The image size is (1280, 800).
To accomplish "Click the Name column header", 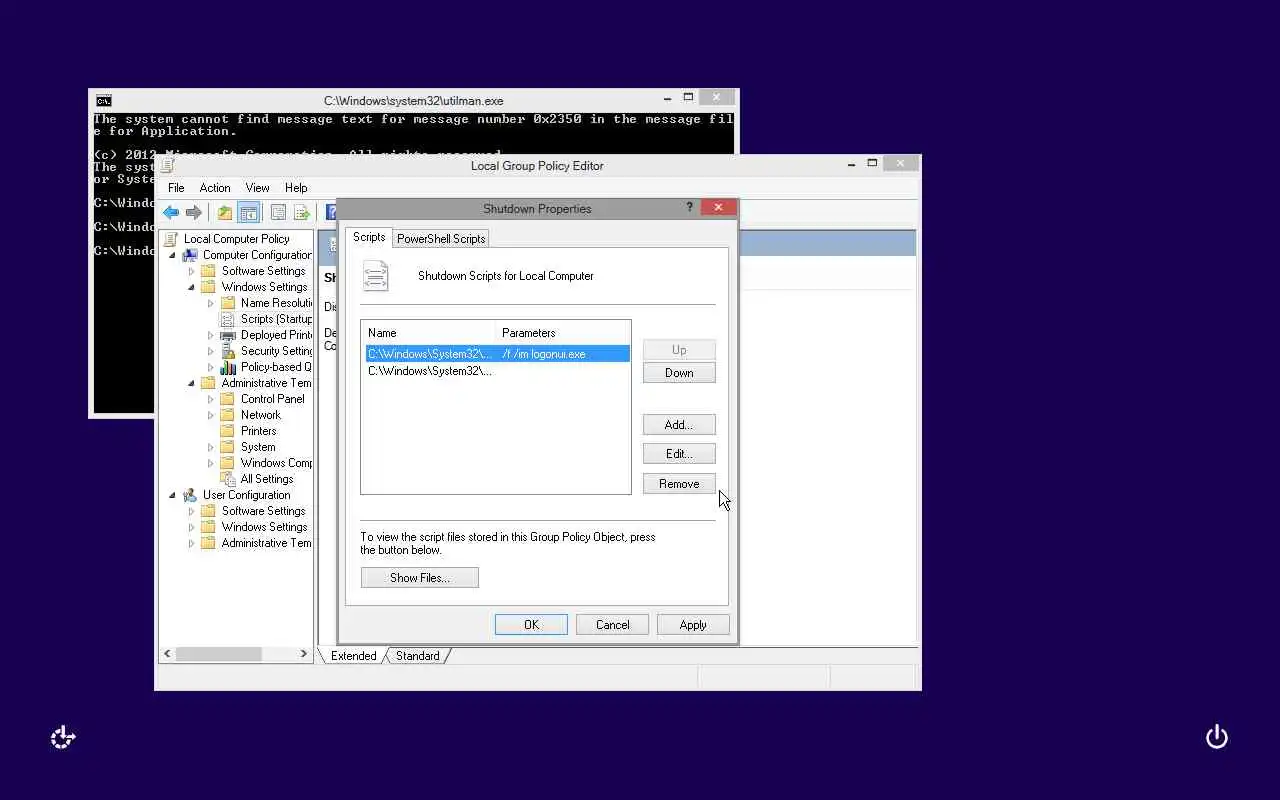I will tap(430, 333).
